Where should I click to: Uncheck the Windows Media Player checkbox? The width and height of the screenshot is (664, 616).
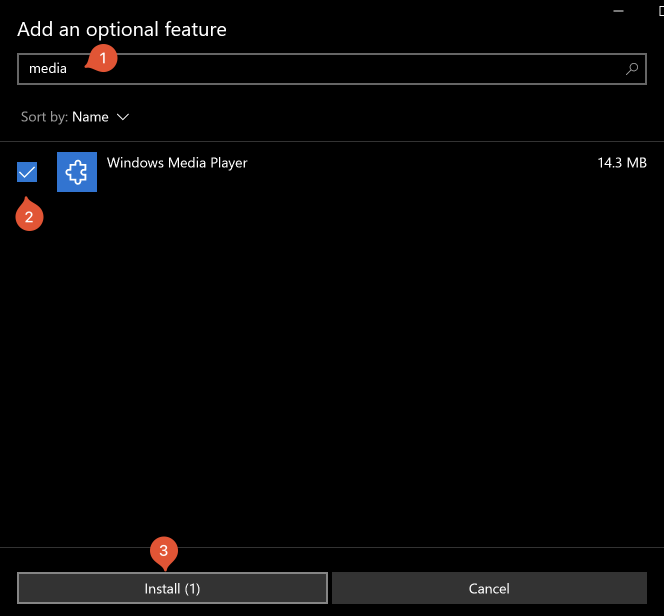(27, 172)
